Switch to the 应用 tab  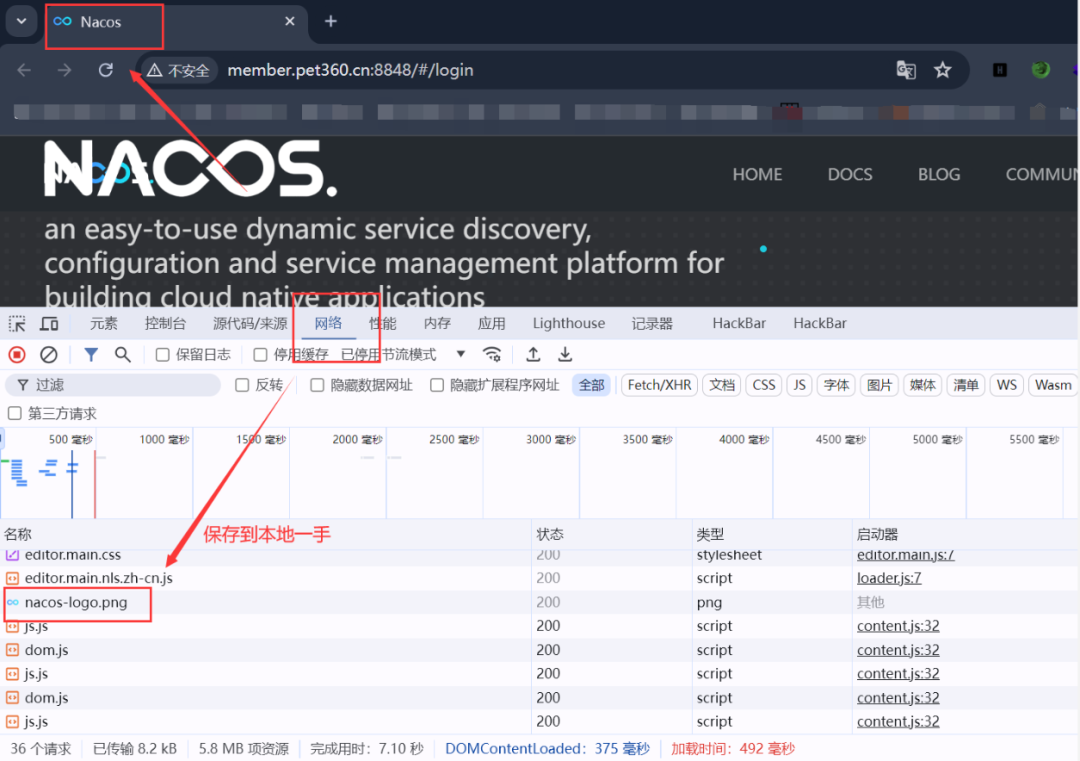click(x=492, y=324)
